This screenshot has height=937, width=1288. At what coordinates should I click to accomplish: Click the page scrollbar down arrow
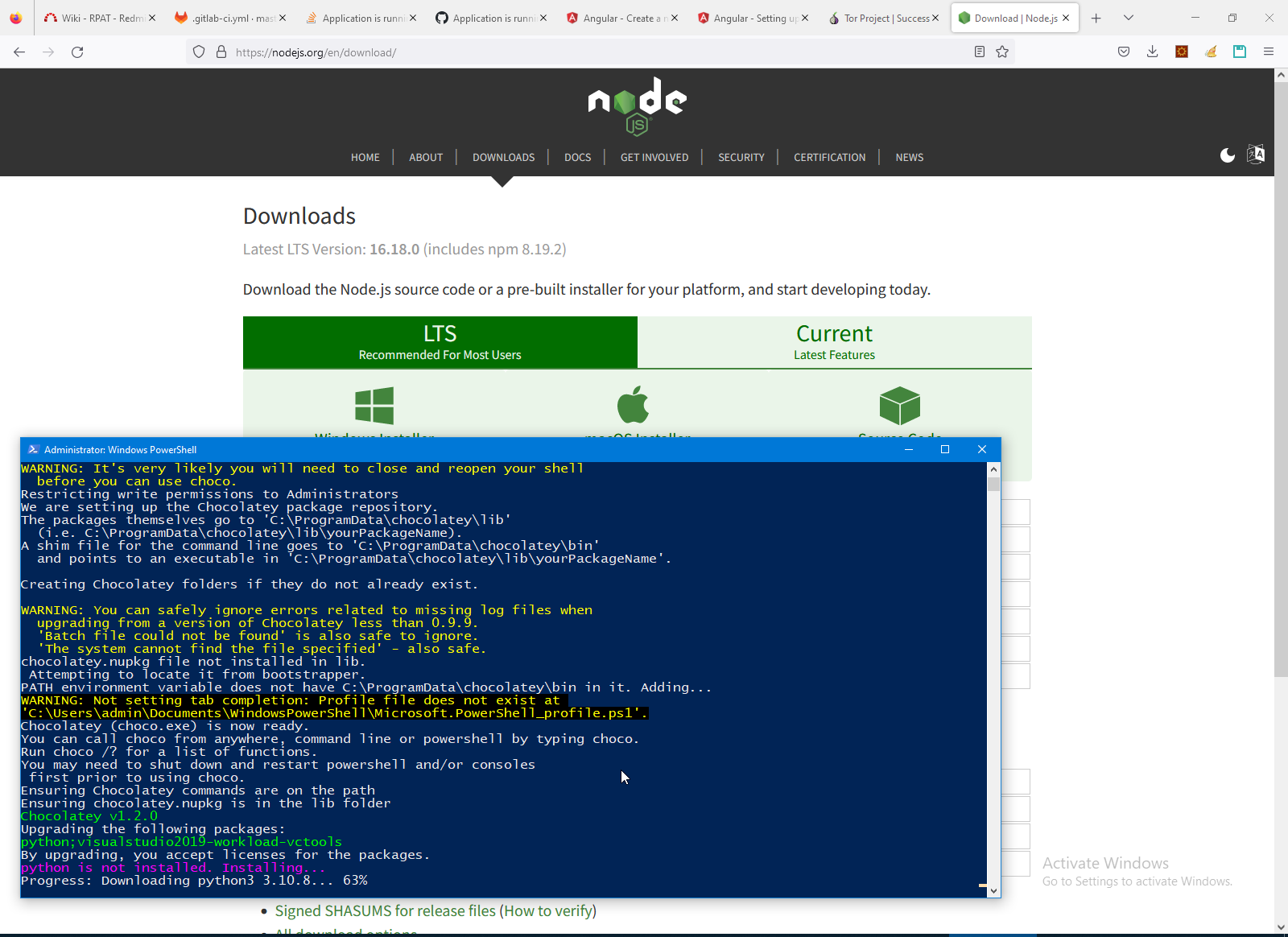coord(1281,927)
